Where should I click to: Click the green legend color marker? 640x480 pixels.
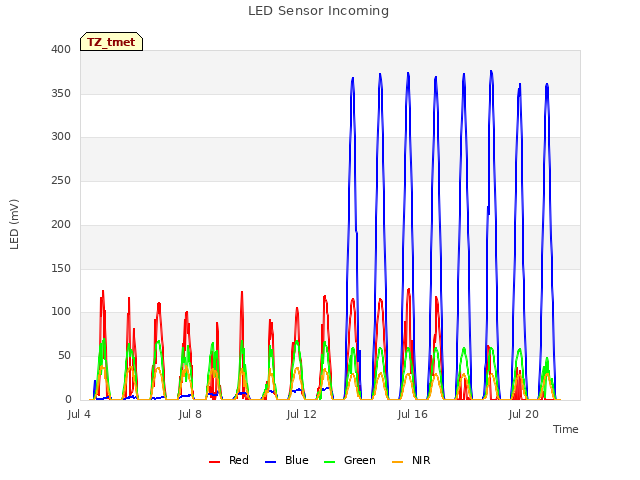[329, 462]
